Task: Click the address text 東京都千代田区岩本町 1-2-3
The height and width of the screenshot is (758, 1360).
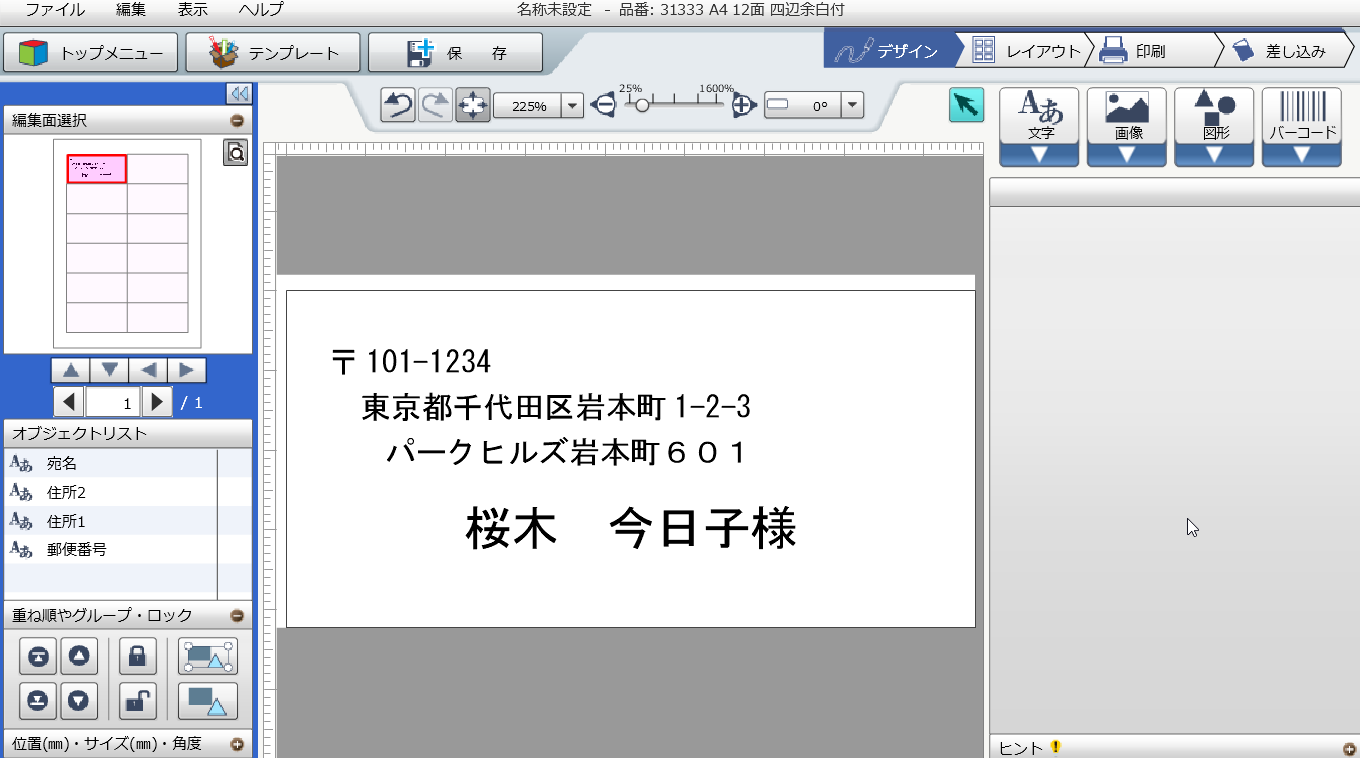Action: click(x=556, y=407)
